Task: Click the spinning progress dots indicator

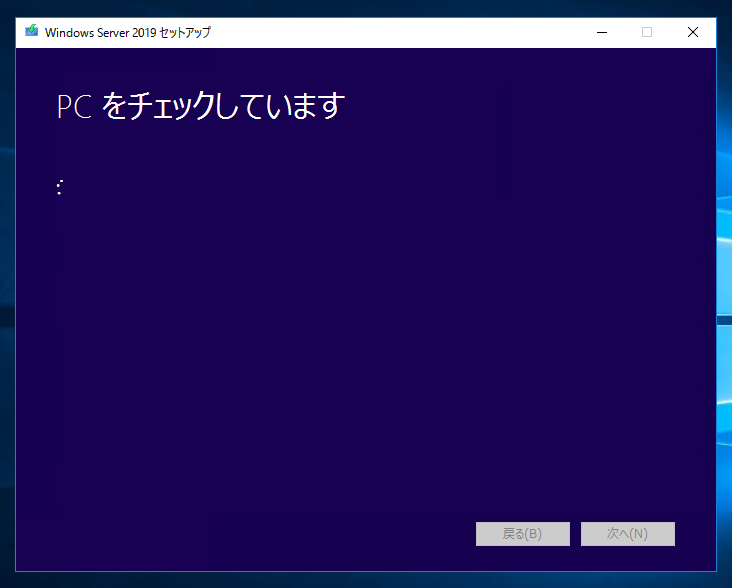Action: [x=60, y=187]
